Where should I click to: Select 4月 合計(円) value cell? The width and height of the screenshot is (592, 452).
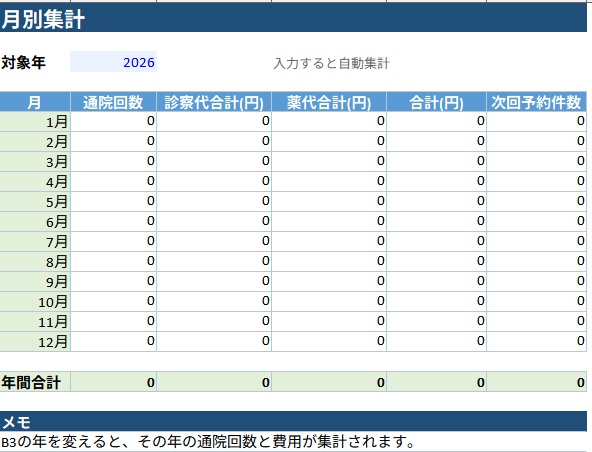pos(436,182)
